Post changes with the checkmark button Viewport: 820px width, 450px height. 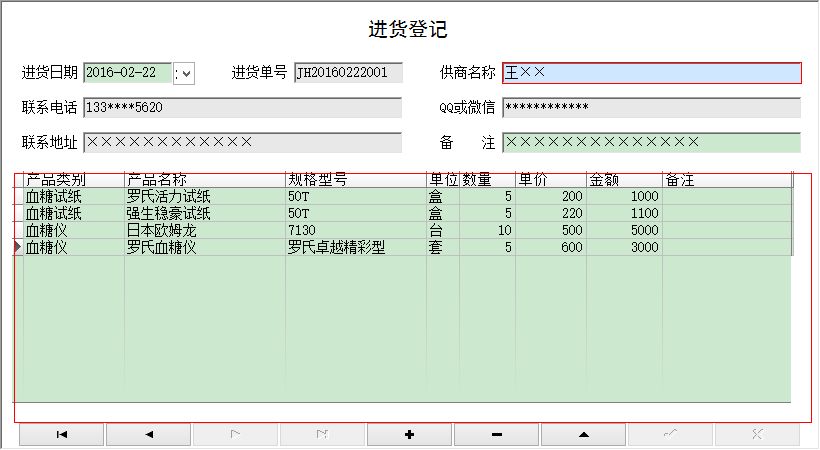(x=670, y=434)
